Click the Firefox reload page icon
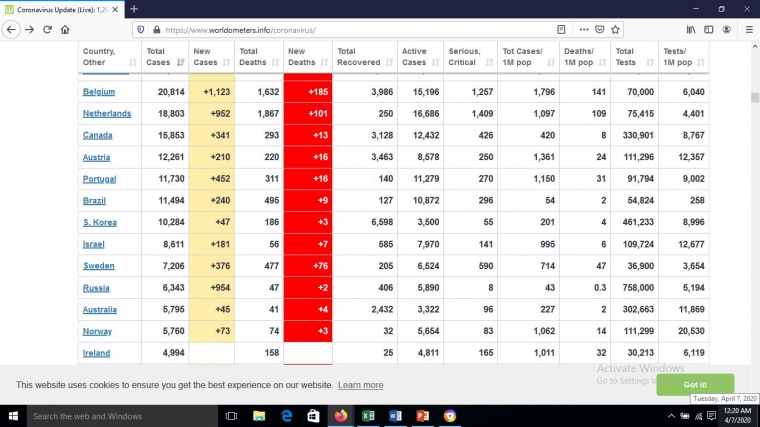 pos(46,29)
